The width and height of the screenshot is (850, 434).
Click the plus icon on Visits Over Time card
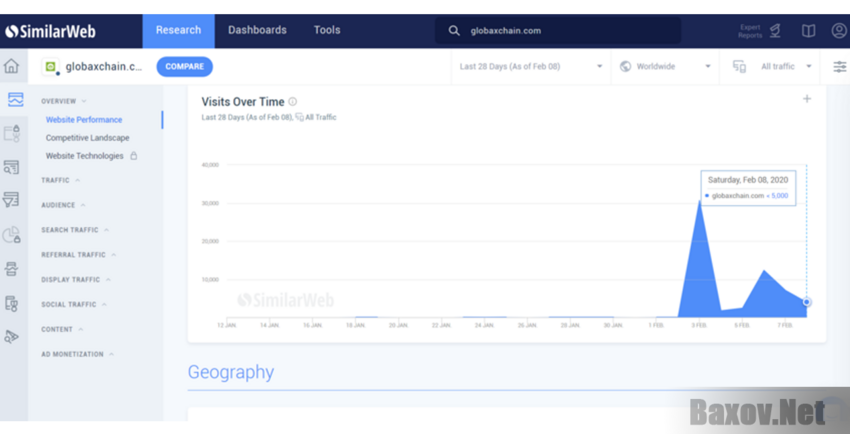point(807,99)
